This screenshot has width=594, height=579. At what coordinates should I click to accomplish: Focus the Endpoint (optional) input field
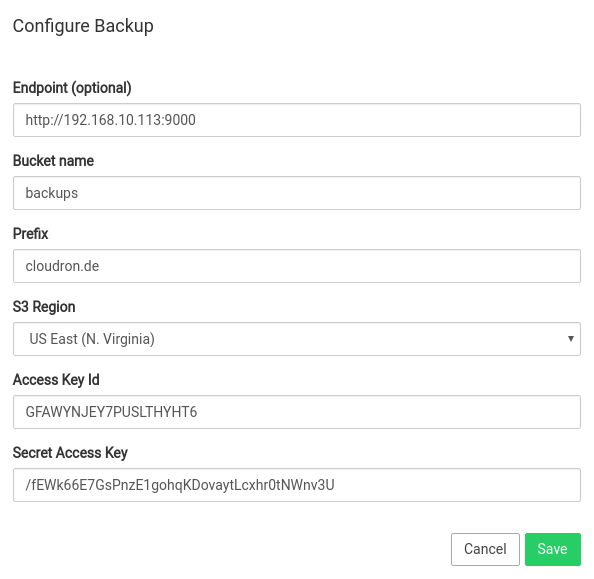[x=297, y=120]
